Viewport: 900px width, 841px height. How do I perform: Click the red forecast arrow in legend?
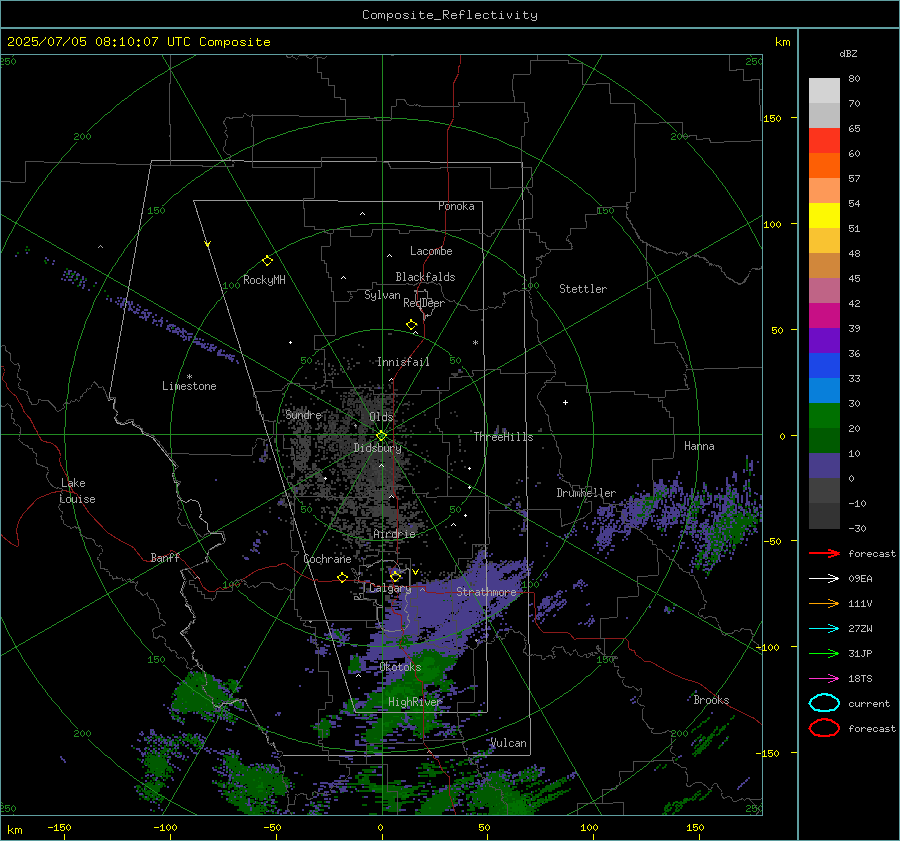pyautogui.click(x=824, y=553)
